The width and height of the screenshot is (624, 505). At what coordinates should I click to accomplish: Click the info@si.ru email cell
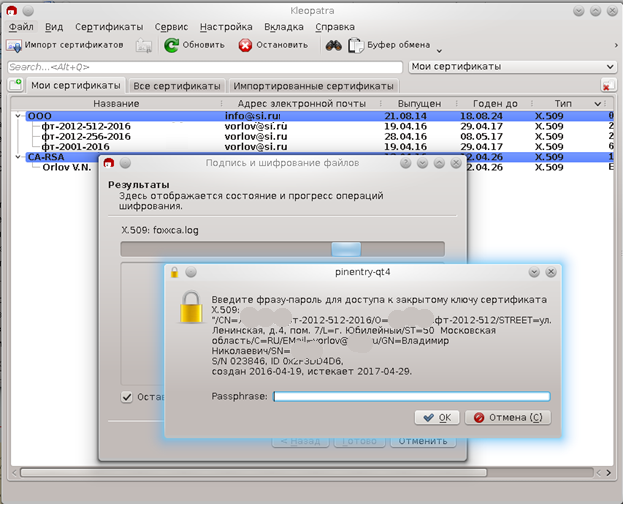[x=253, y=116]
